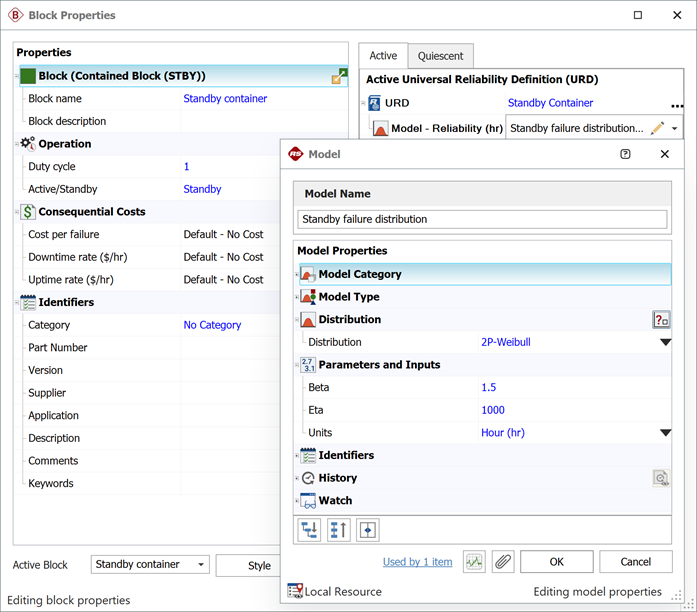Select the Active tab
697x612 pixels.
coord(383,56)
